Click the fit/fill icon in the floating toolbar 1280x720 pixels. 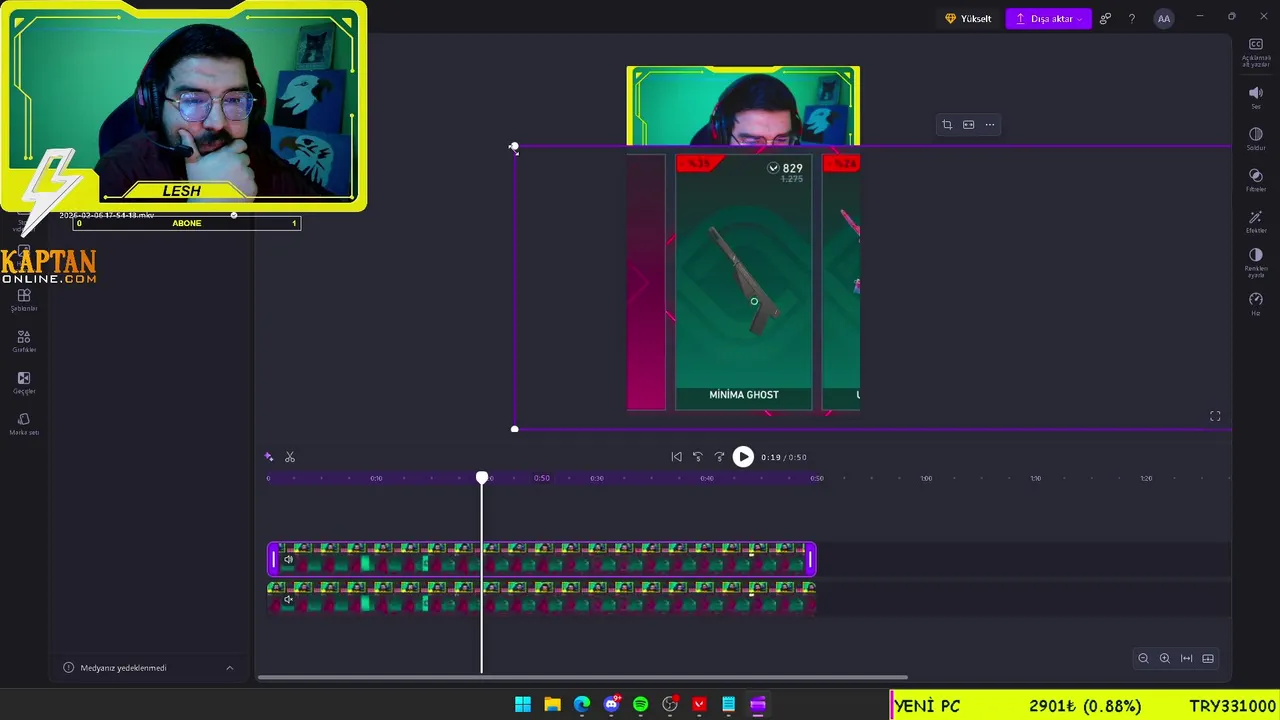(x=968, y=125)
